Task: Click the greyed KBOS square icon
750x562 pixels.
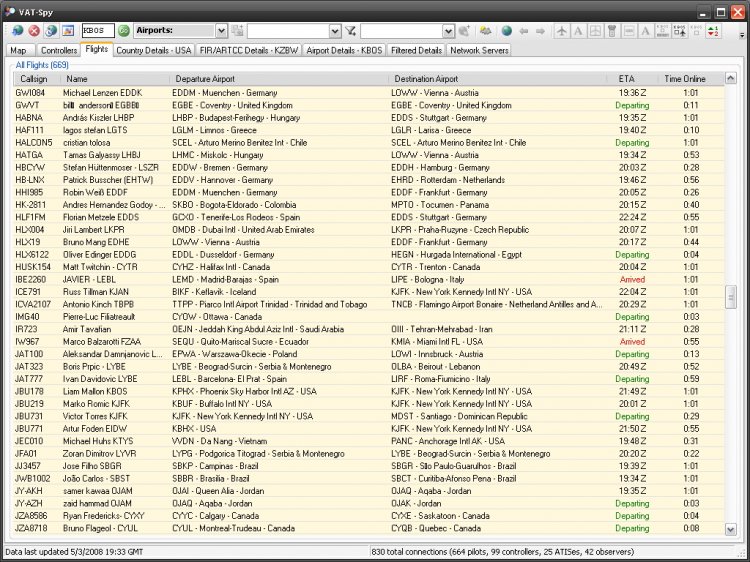Action: [x=696, y=31]
